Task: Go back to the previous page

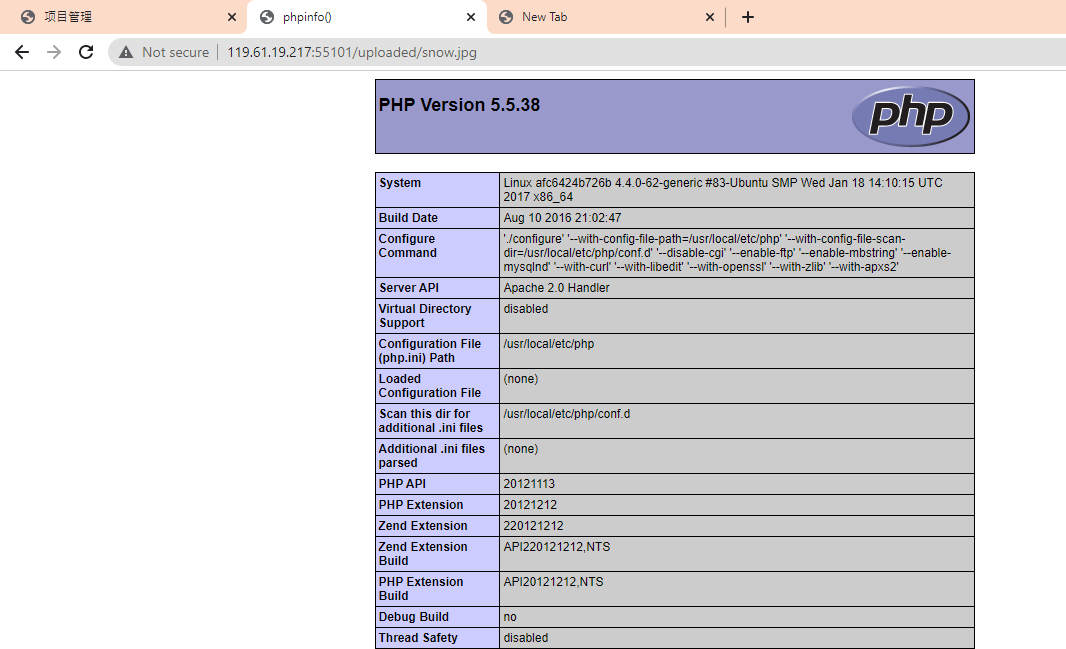Action: 22,52
